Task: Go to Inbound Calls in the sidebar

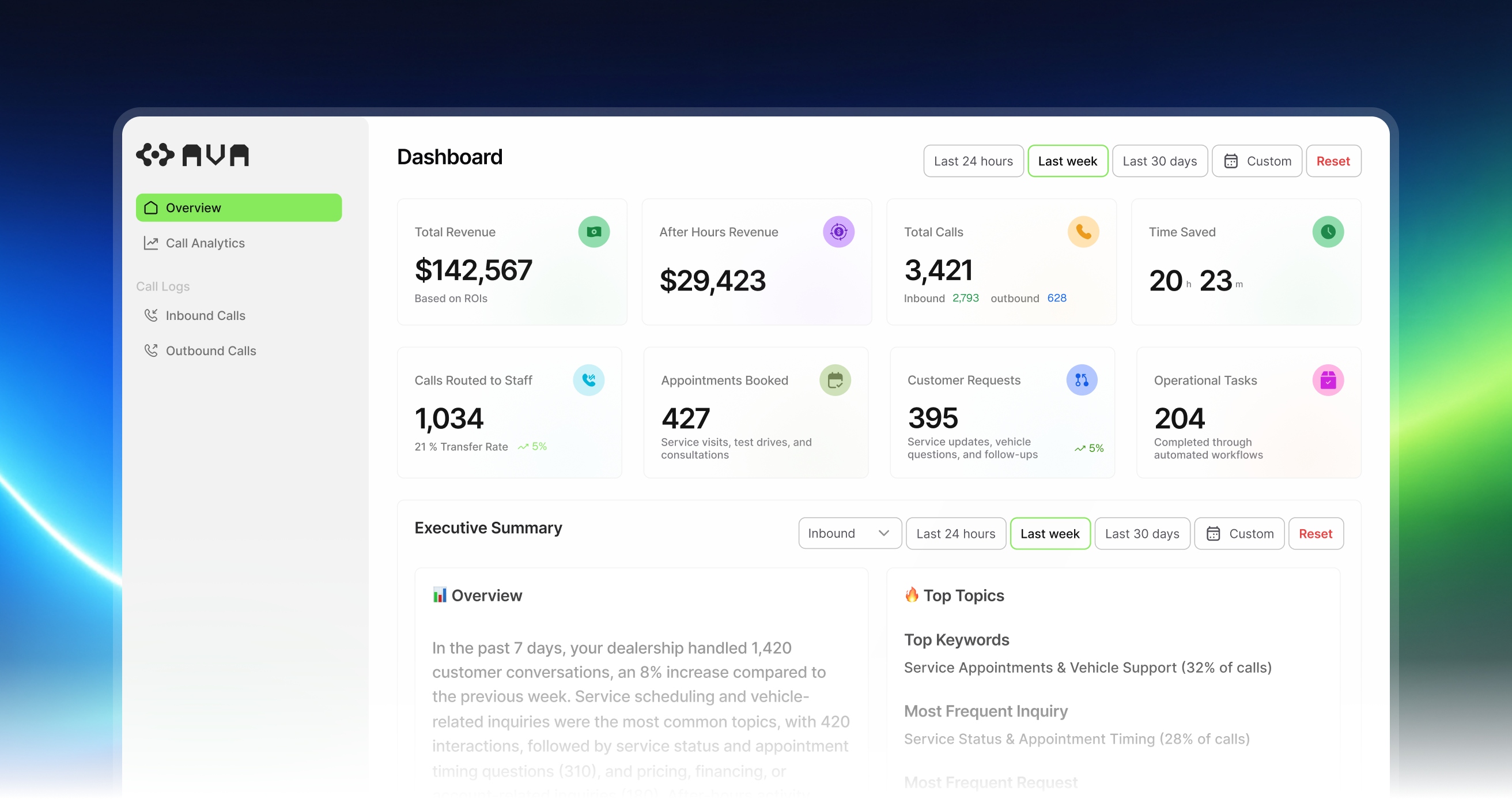Action: [x=205, y=315]
